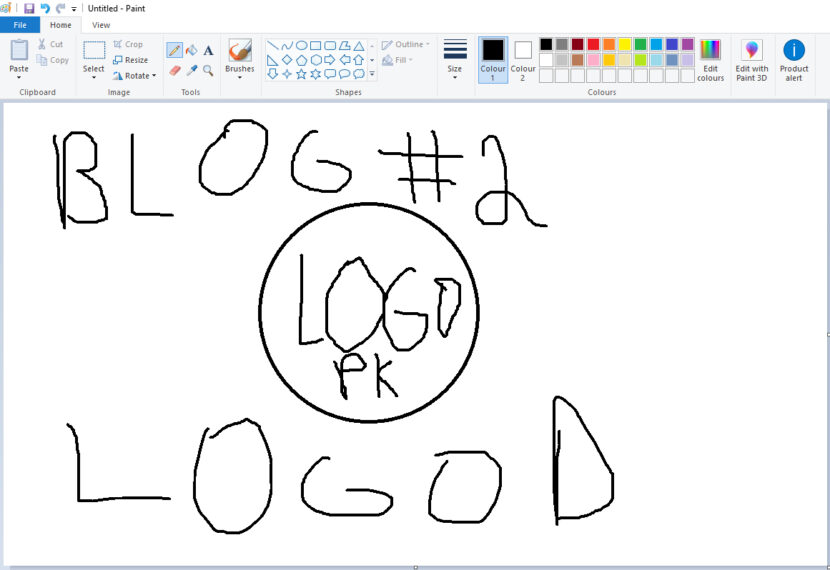Select the Pencil tool
Screen dimensions: 830x570
pos(174,50)
